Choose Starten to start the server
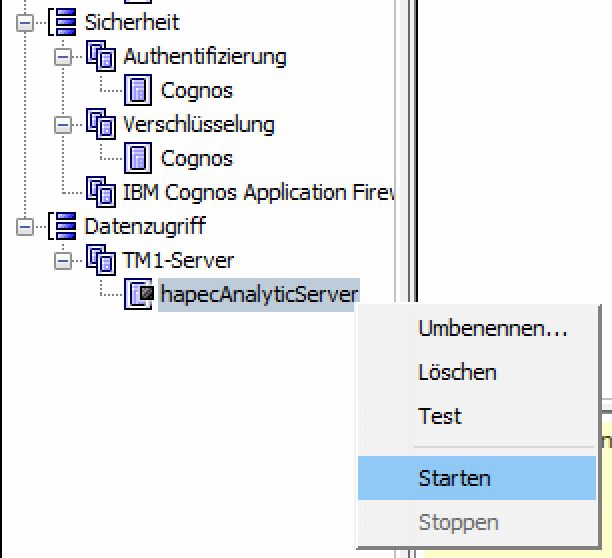The image size is (612, 558). [x=454, y=478]
